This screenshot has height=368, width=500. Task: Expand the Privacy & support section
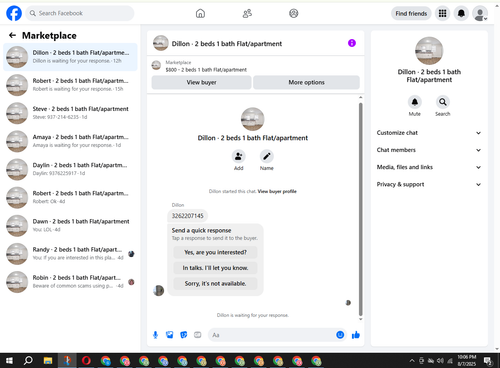(429, 184)
